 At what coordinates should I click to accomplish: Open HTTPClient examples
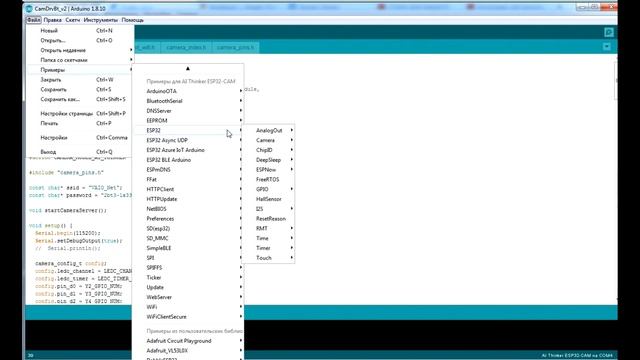(188, 189)
